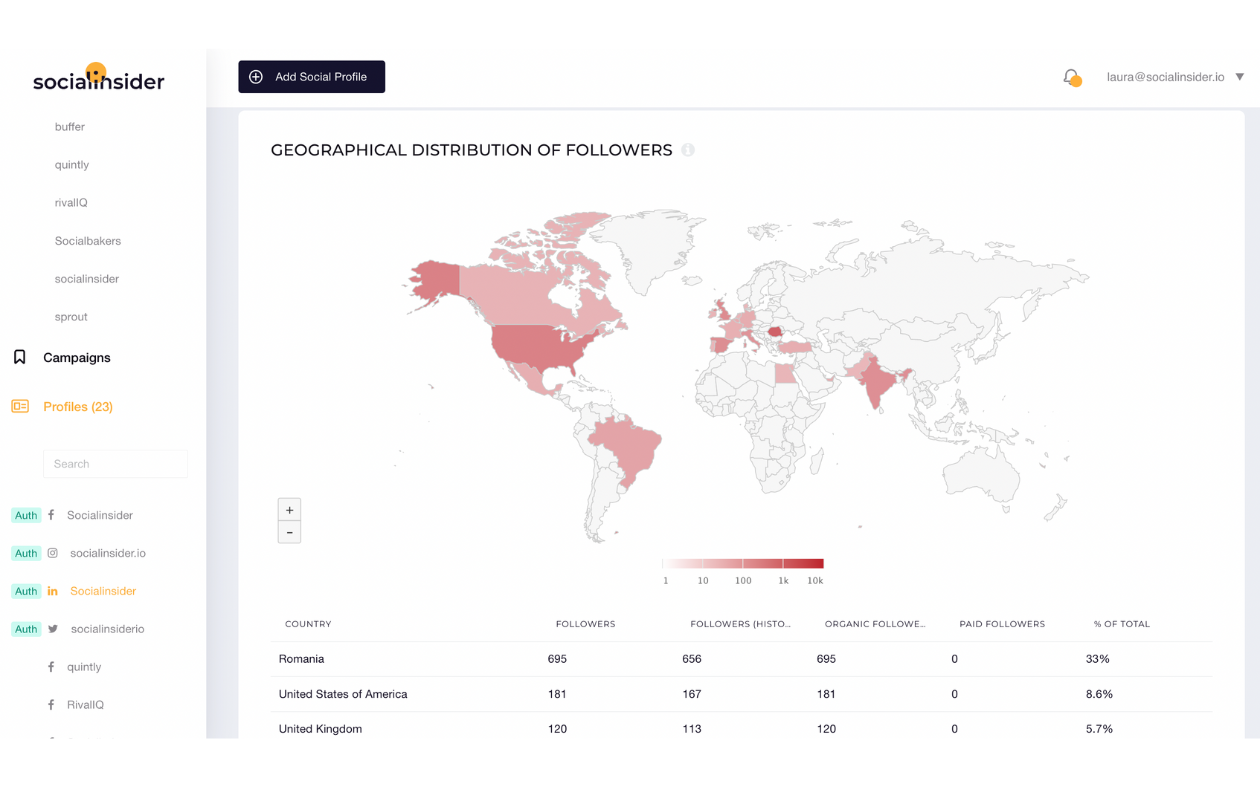The height and width of the screenshot is (800, 1260).
Task: Select the rivalIQ campaign
Action: click(71, 203)
